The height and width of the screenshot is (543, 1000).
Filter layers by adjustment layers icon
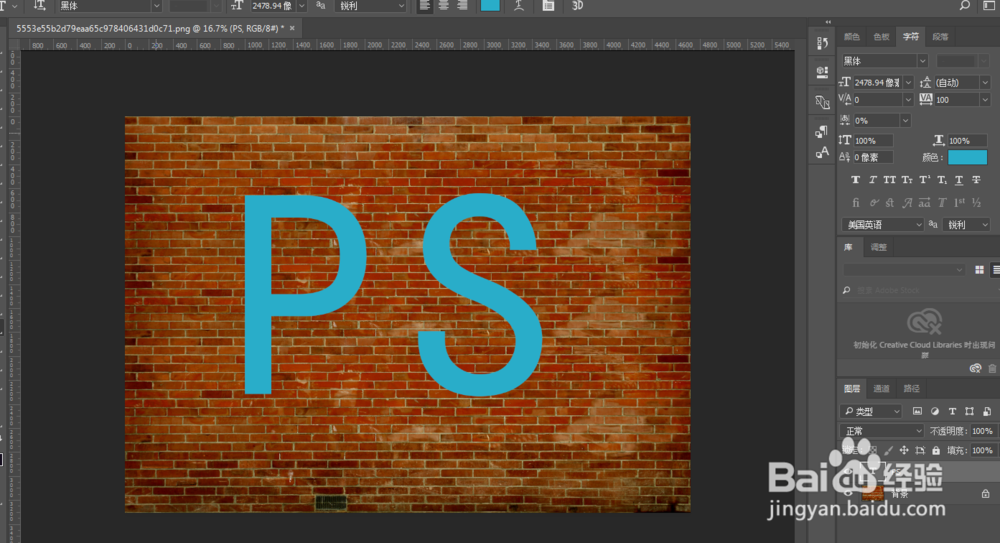pos(935,412)
